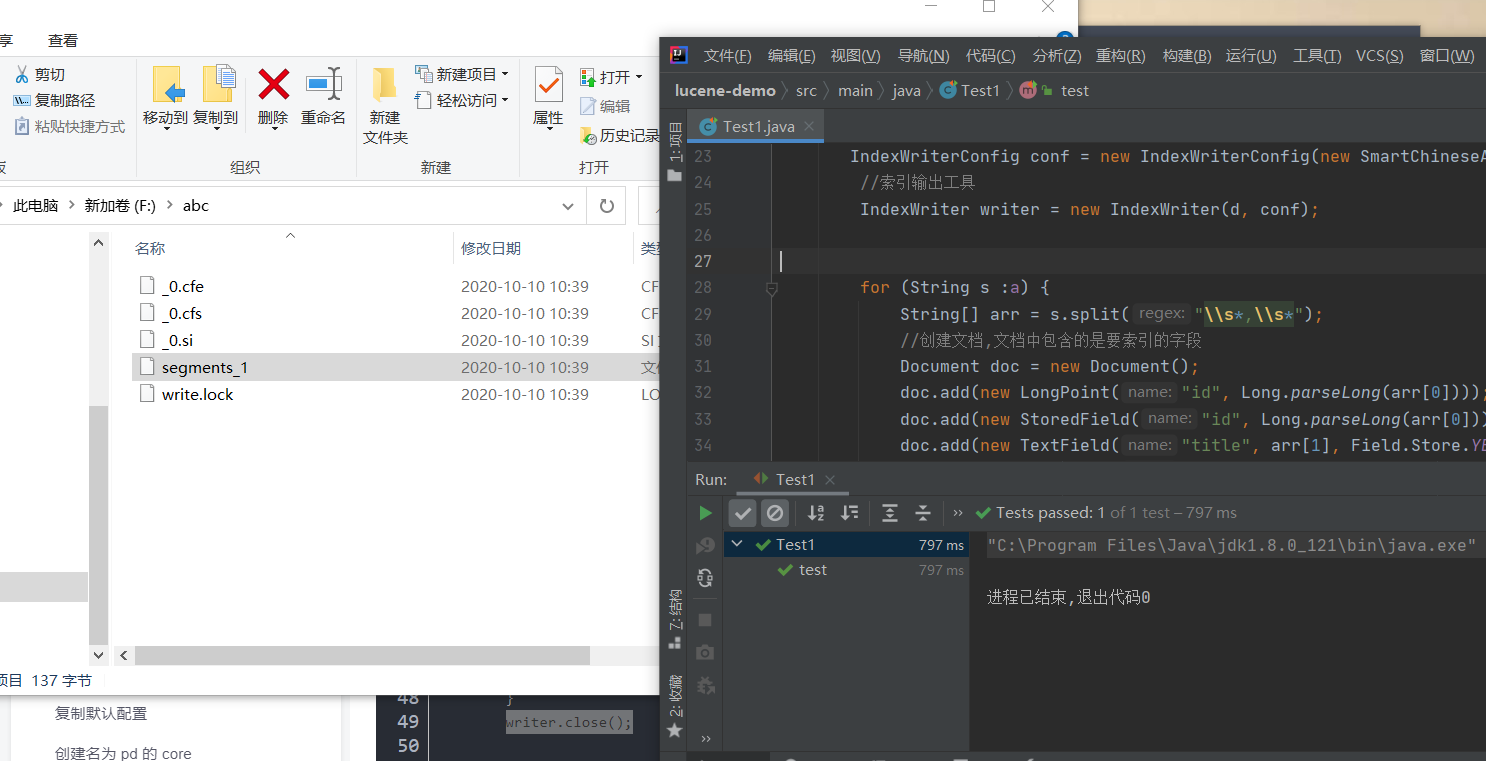1486x761 pixels.
Task: Click the Toggle auto-test icon in Run panel
Action: point(705,577)
